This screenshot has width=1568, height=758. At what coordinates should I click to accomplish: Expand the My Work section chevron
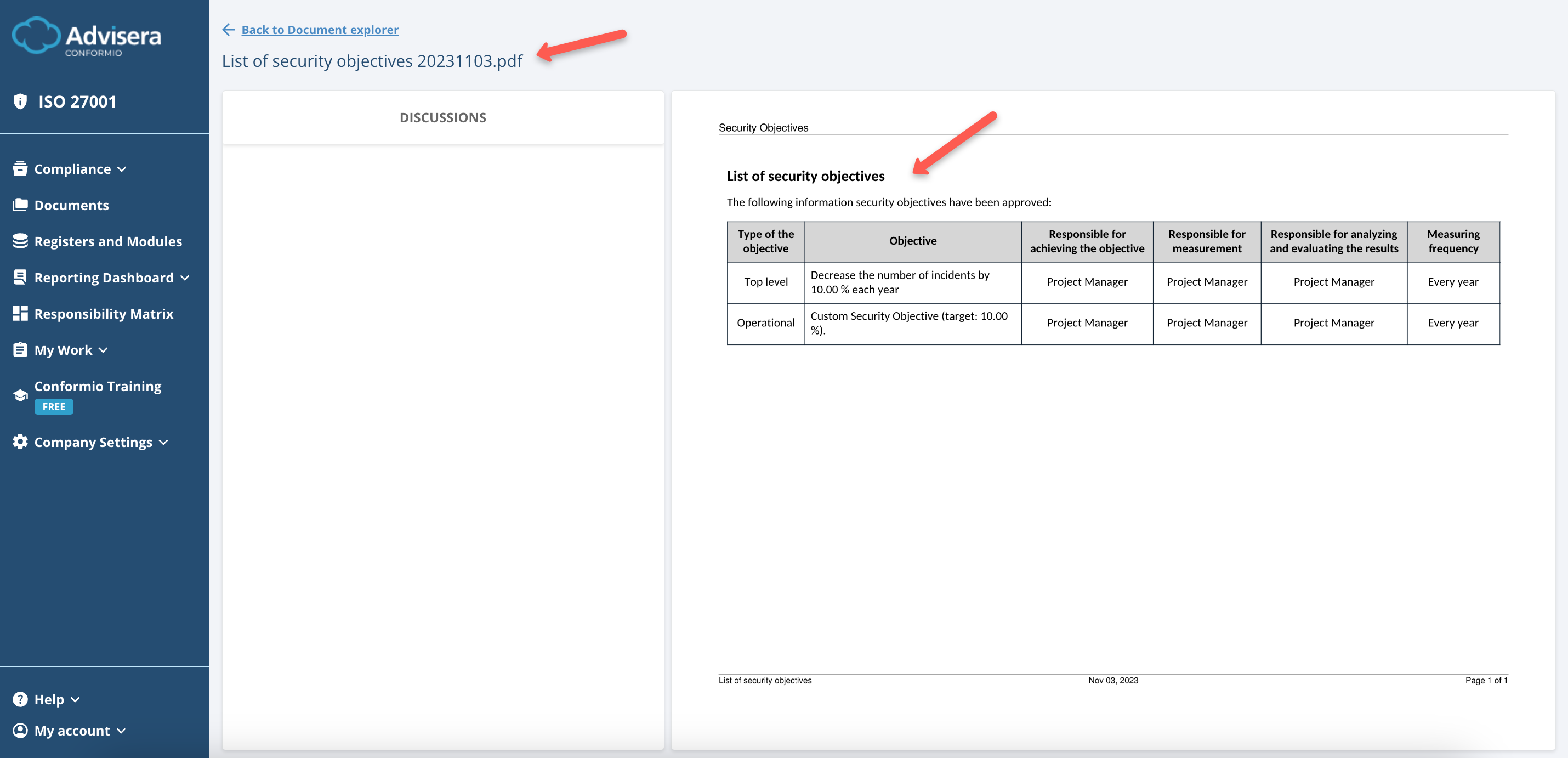click(x=104, y=350)
